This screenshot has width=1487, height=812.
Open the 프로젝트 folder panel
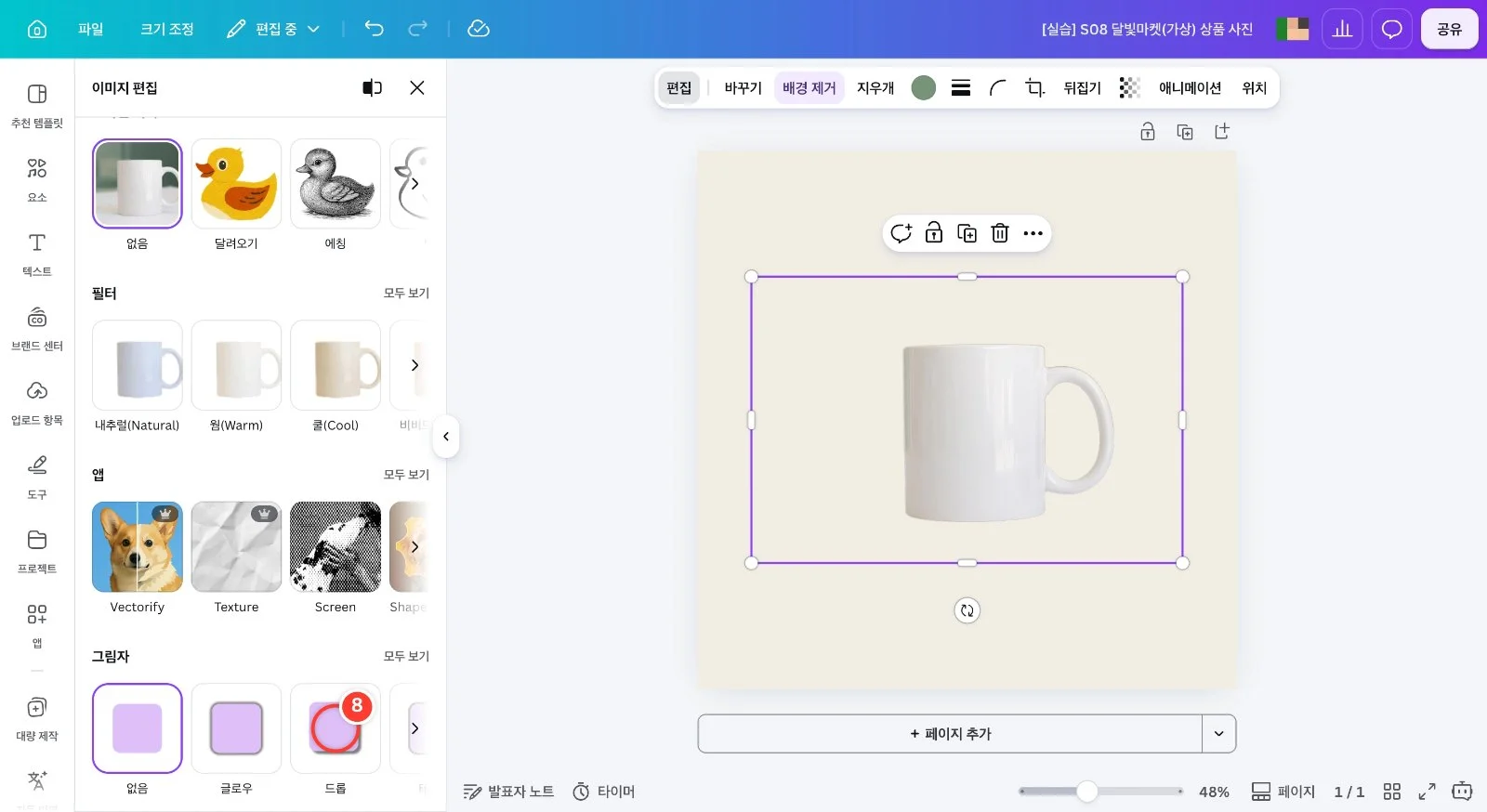[37, 551]
